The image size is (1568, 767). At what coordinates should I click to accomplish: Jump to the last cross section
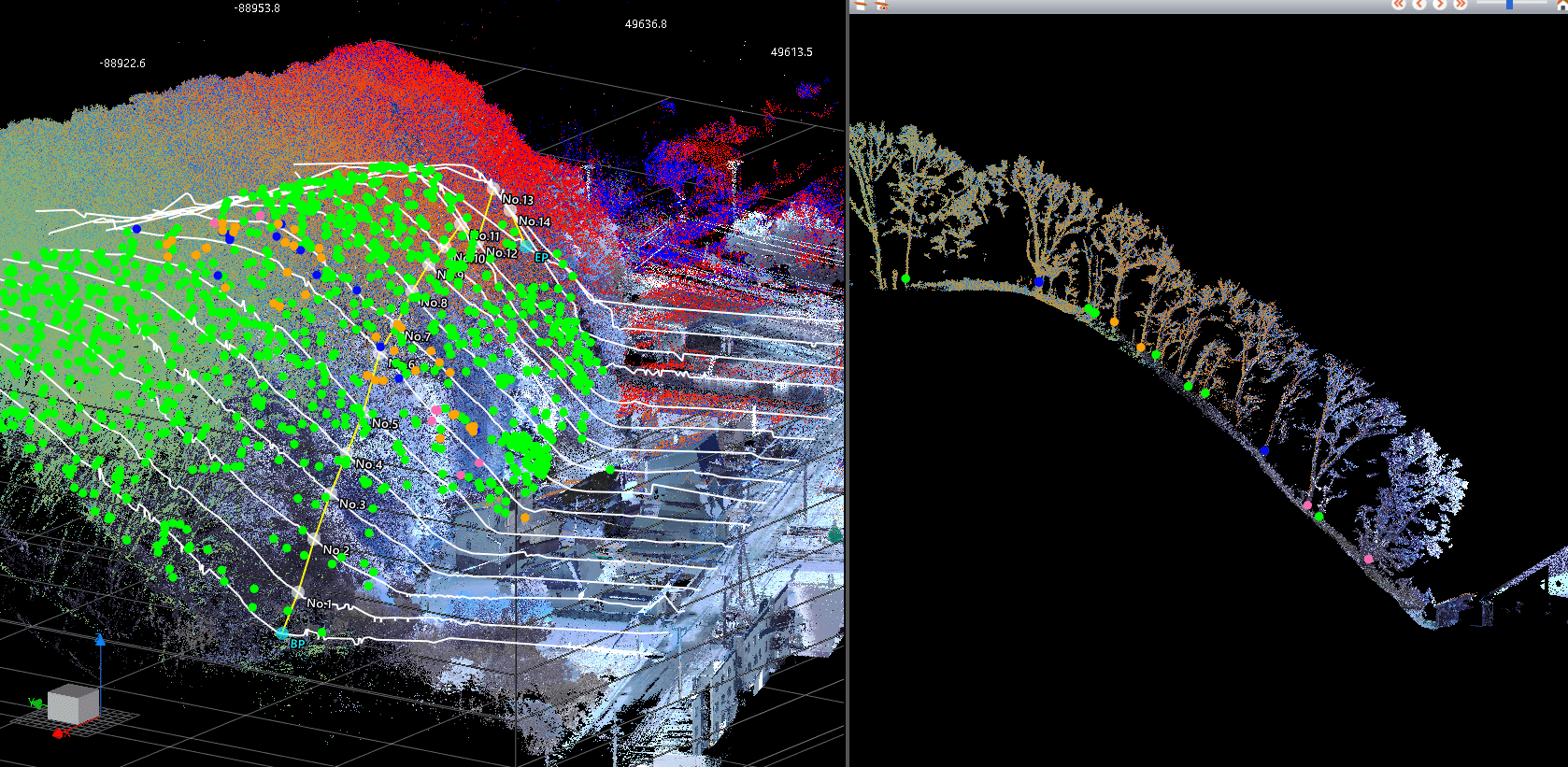(x=1460, y=5)
